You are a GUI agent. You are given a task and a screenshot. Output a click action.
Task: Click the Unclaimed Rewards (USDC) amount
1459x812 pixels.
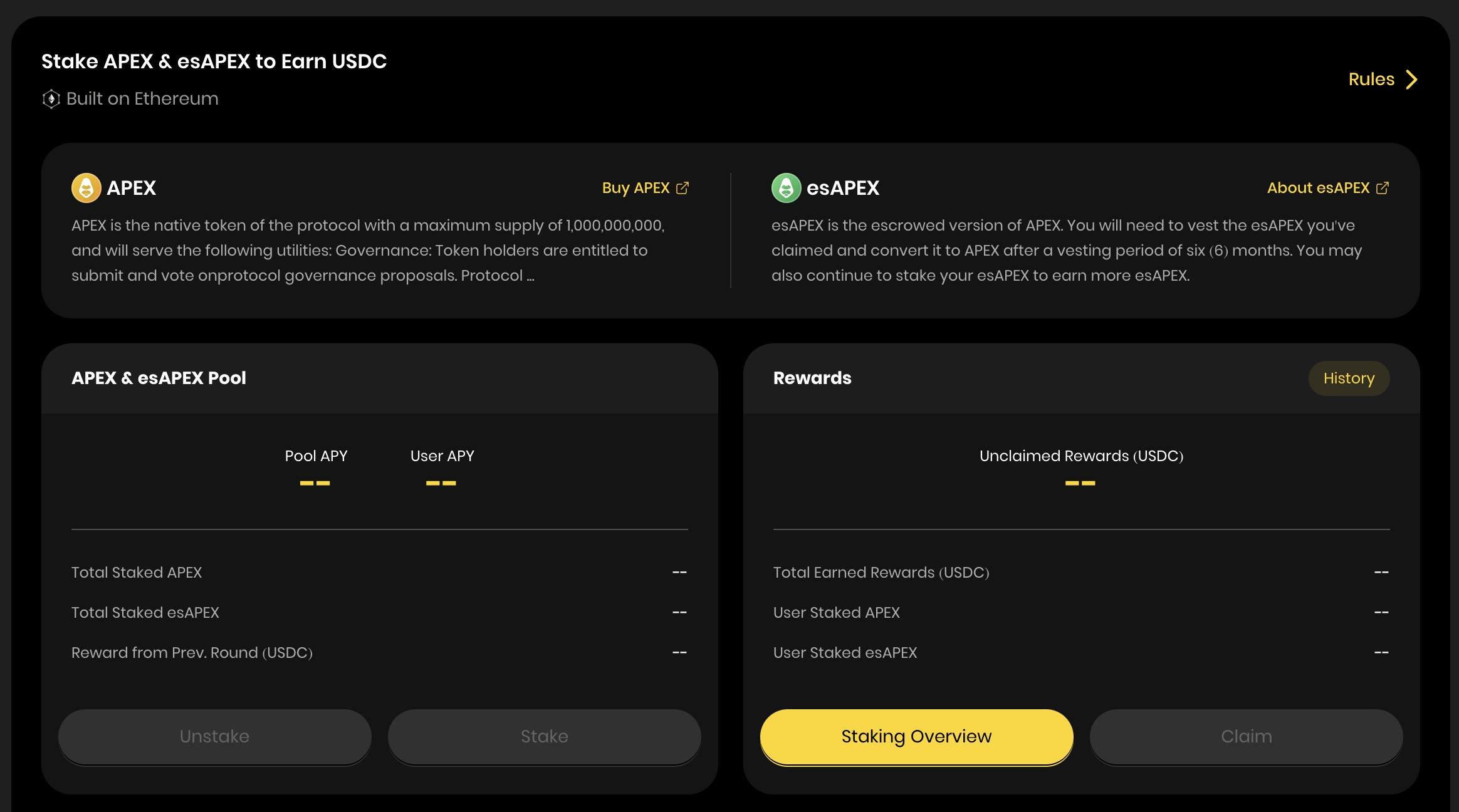[1080, 483]
